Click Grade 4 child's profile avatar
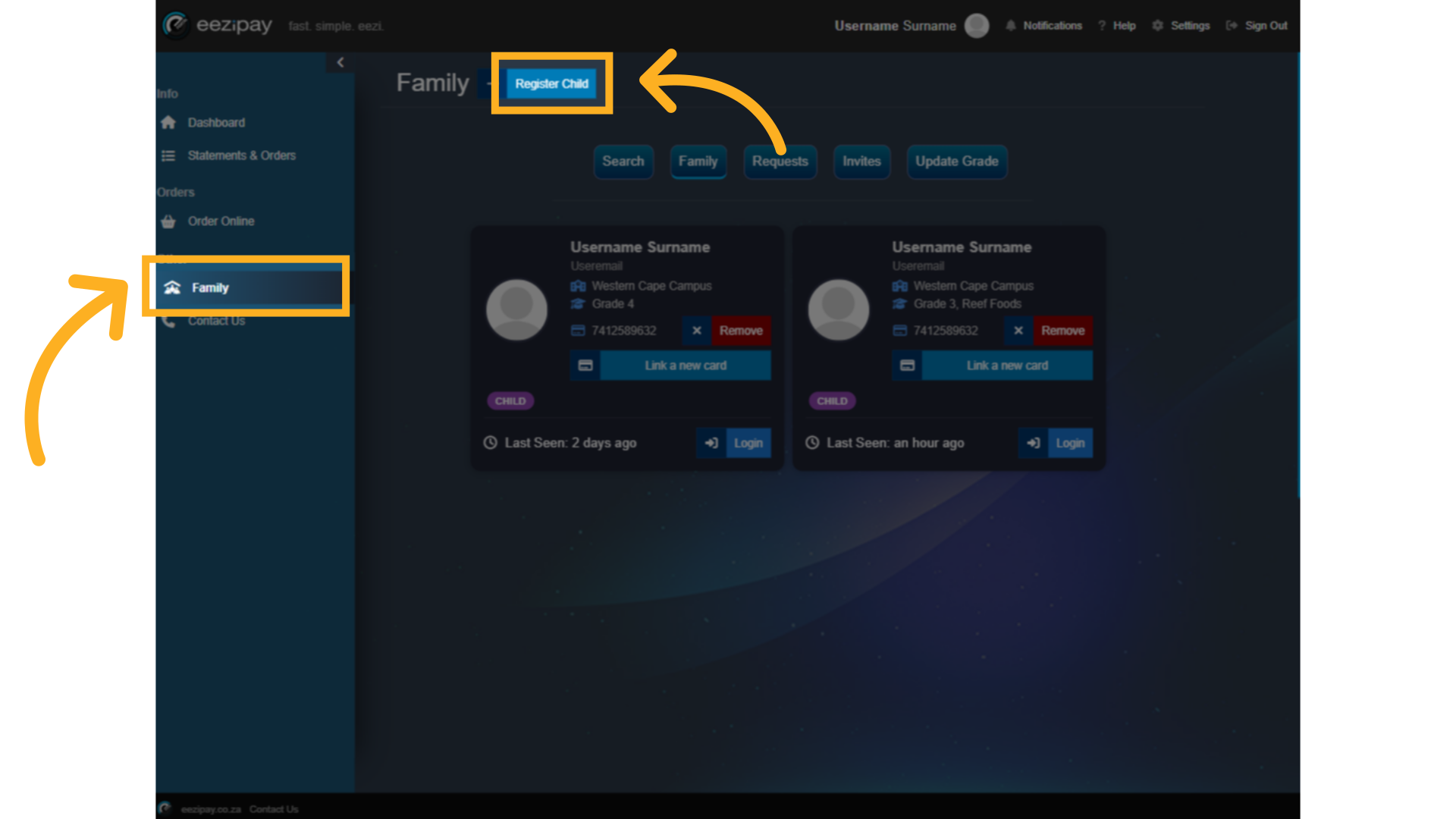1456x819 pixels. [516, 309]
